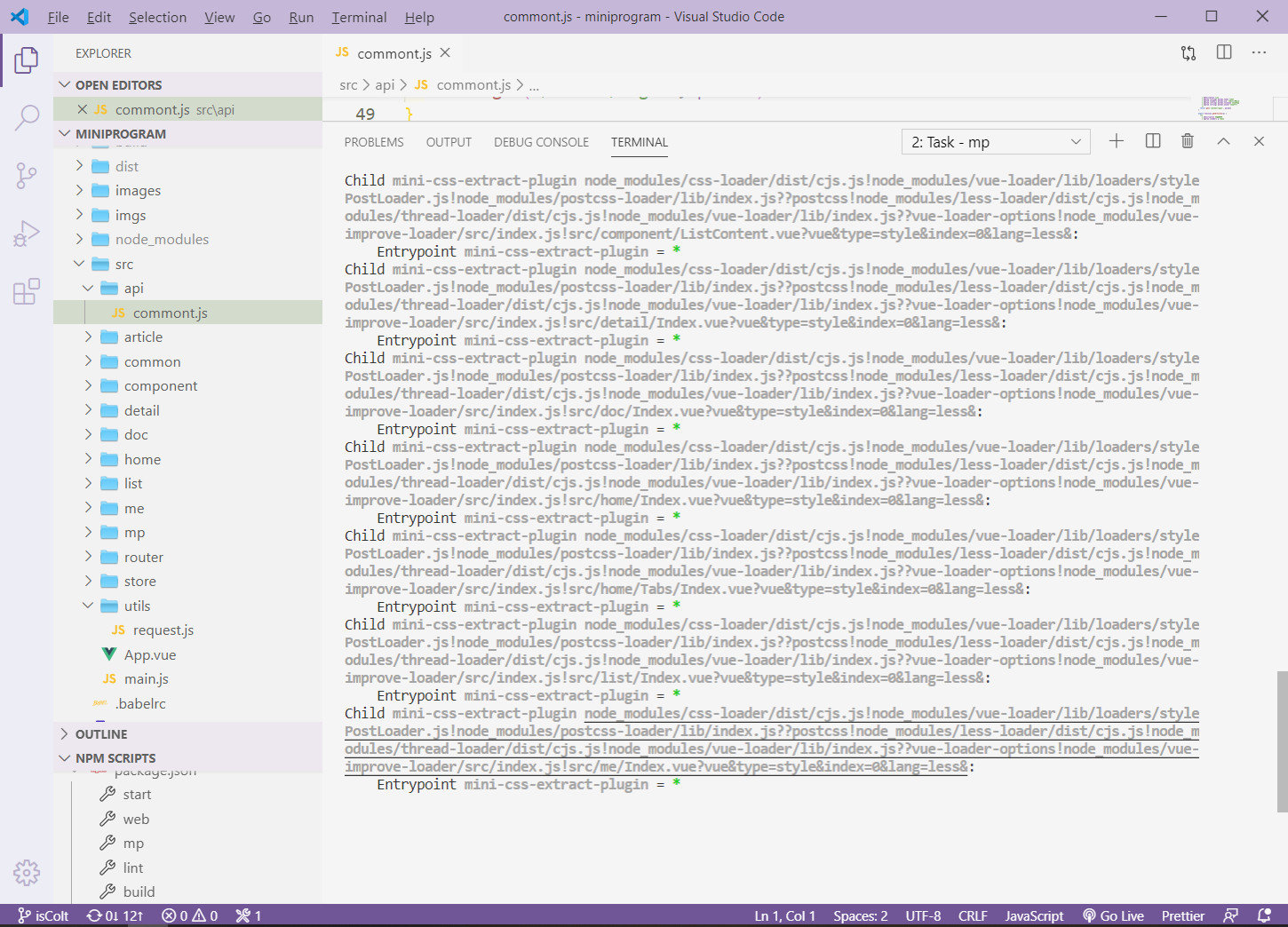Switch to the Debug Console tab
Image resolution: width=1288 pixels, height=927 pixels.
point(541,142)
